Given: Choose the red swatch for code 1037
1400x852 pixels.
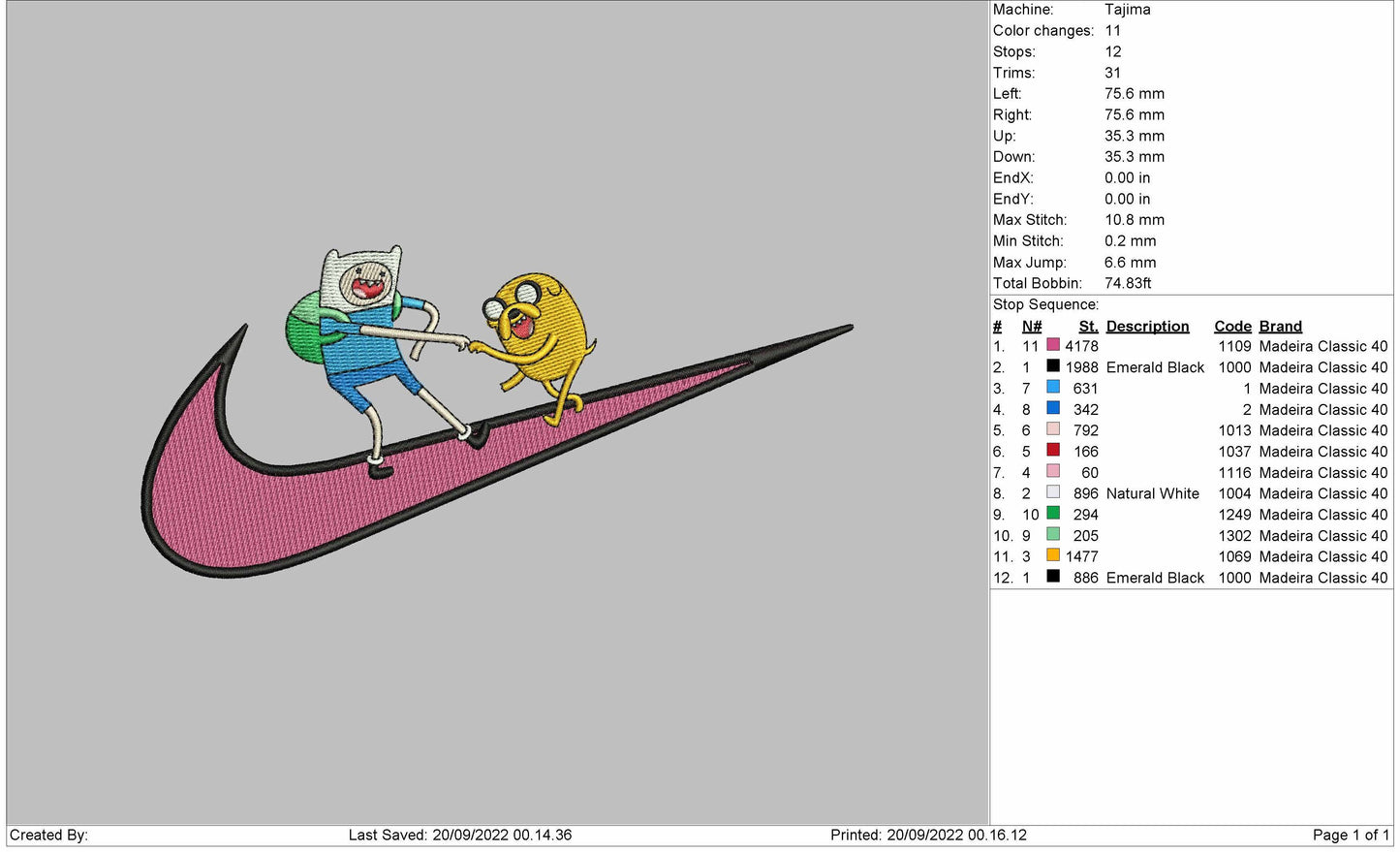Looking at the screenshot, I should 1052,451.
